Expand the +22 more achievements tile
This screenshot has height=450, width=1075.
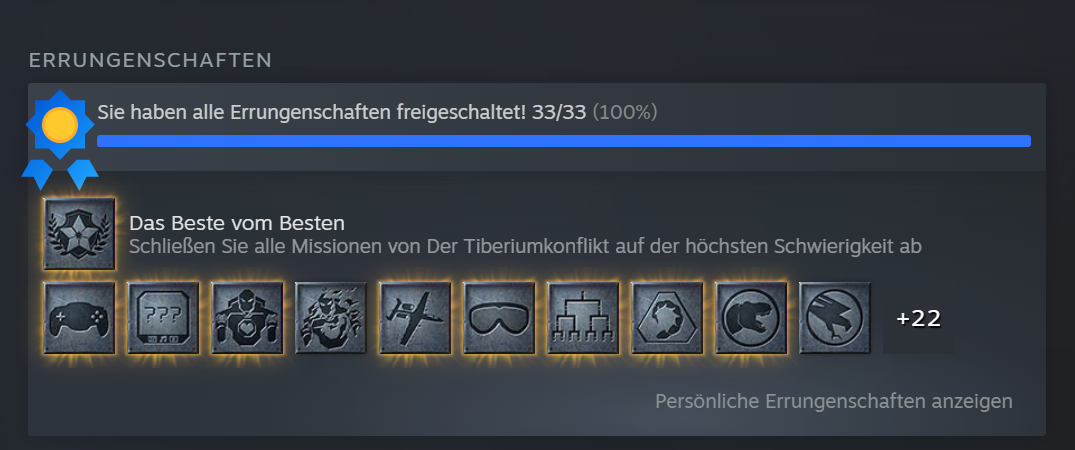(919, 318)
